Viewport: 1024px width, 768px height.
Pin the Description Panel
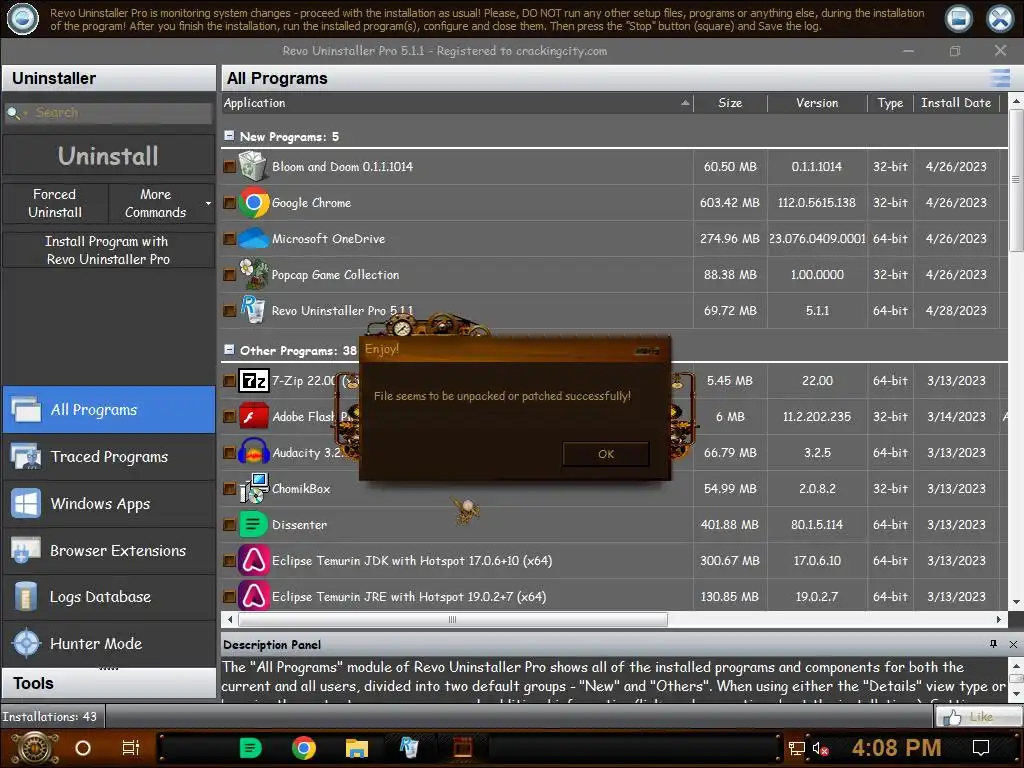coord(993,644)
